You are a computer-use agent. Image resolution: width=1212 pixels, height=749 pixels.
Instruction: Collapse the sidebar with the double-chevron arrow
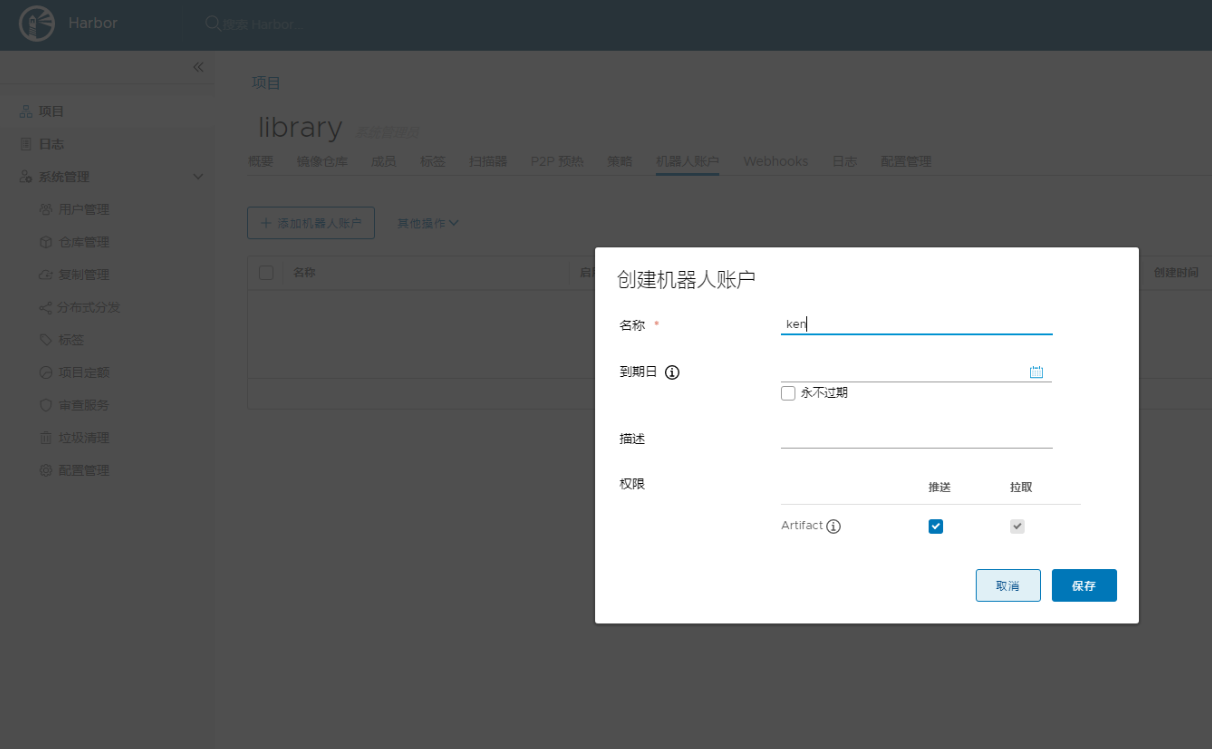pyautogui.click(x=198, y=67)
